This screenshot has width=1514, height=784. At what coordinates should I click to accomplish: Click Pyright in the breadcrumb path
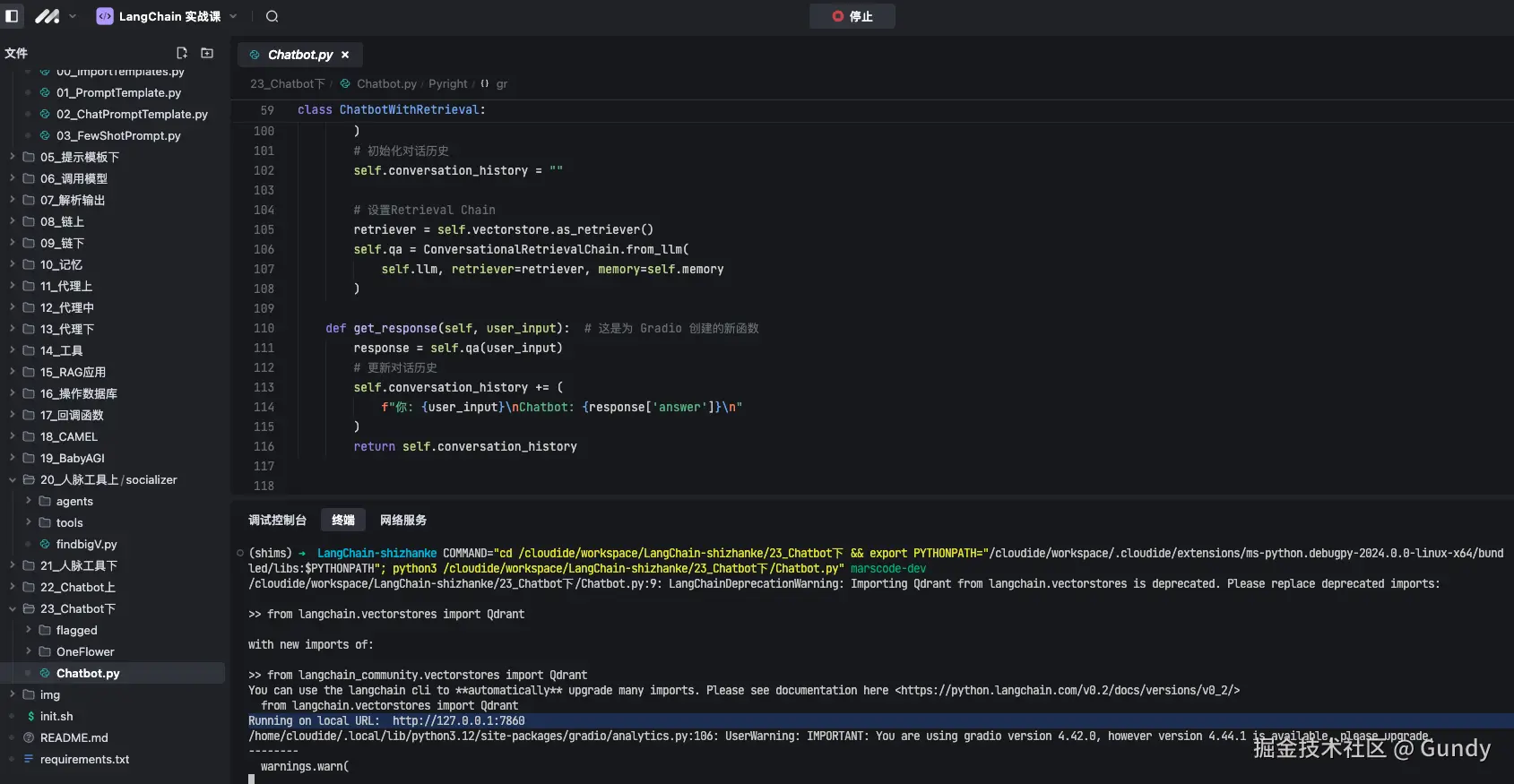pos(447,83)
